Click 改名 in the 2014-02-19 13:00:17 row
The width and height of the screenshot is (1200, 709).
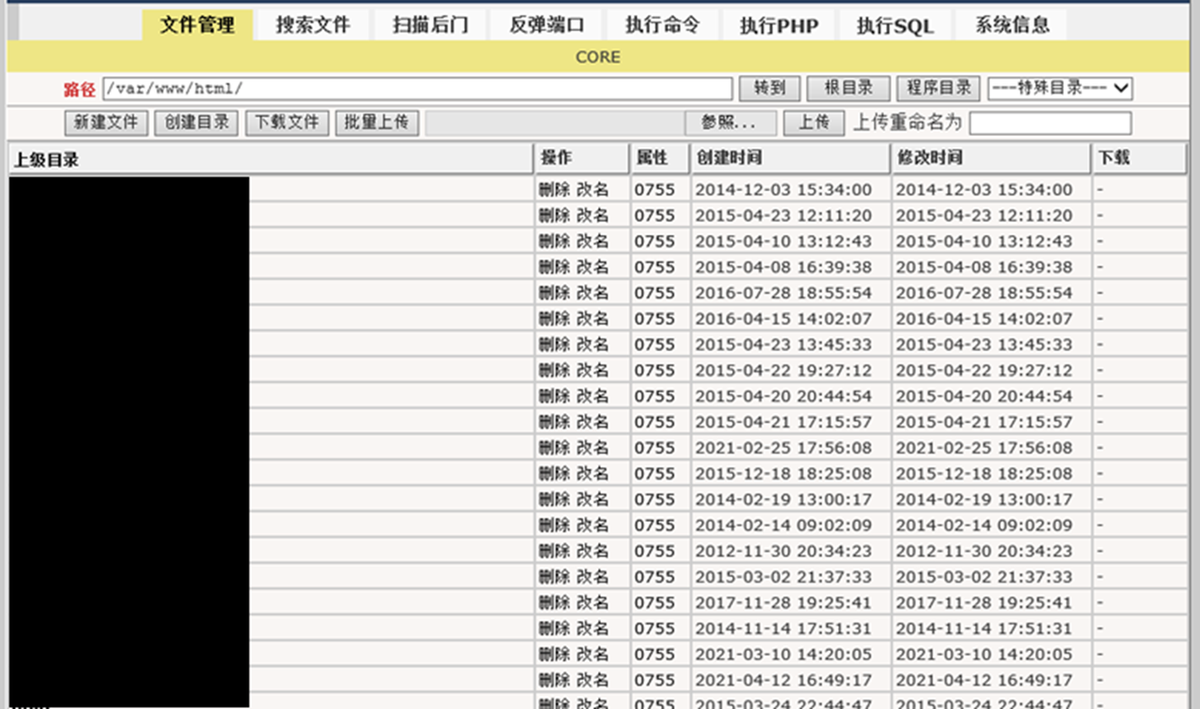[592, 499]
